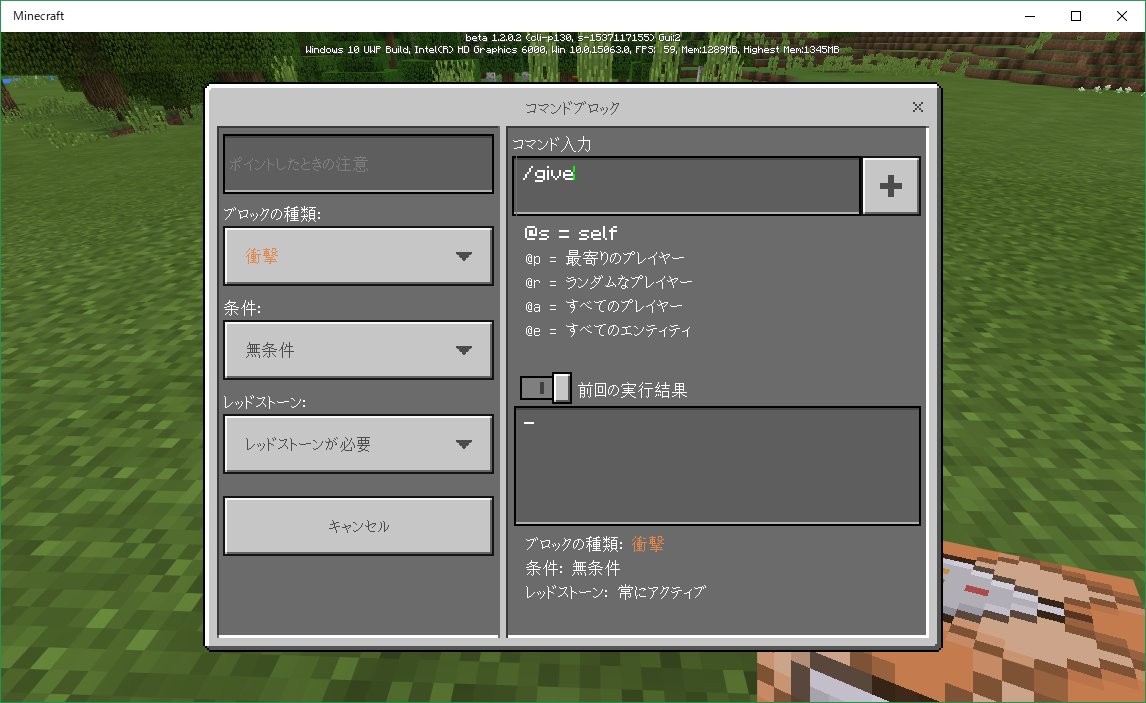Focus the command input field containing /give
The width and height of the screenshot is (1146, 703).
[x=686, y=186]
